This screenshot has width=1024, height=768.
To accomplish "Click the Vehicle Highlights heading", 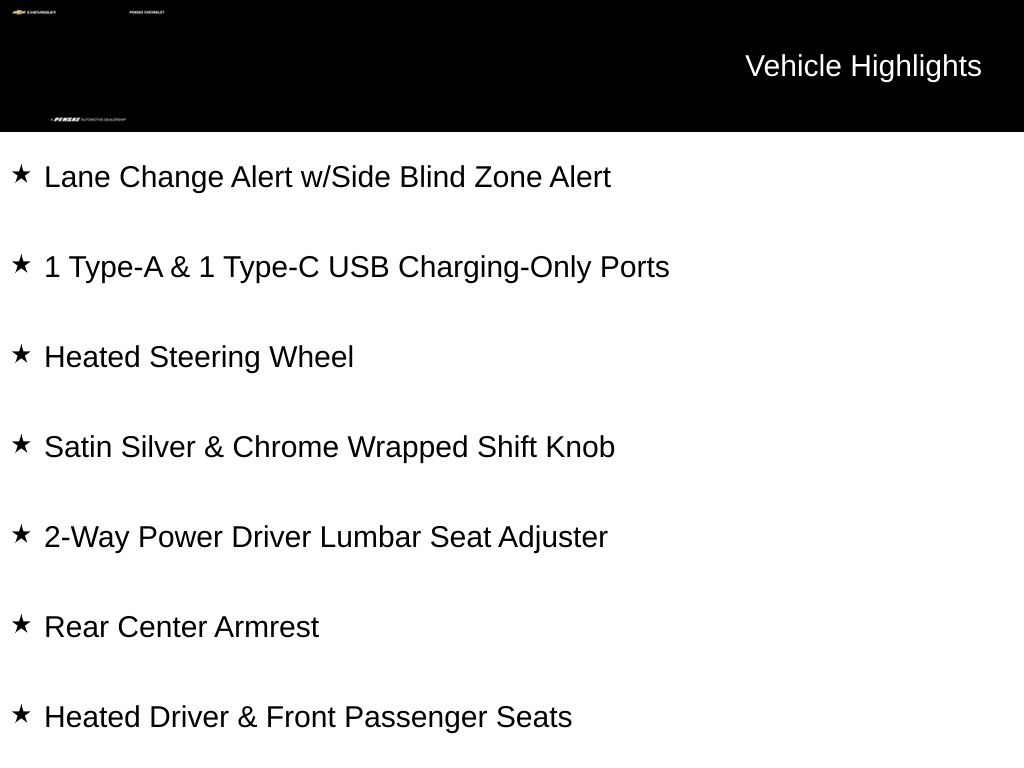I will coord(863,66).
